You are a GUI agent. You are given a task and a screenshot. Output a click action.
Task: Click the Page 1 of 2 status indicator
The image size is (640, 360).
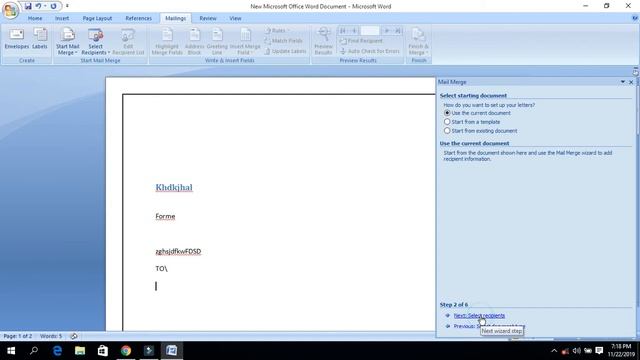coord(18,336)
